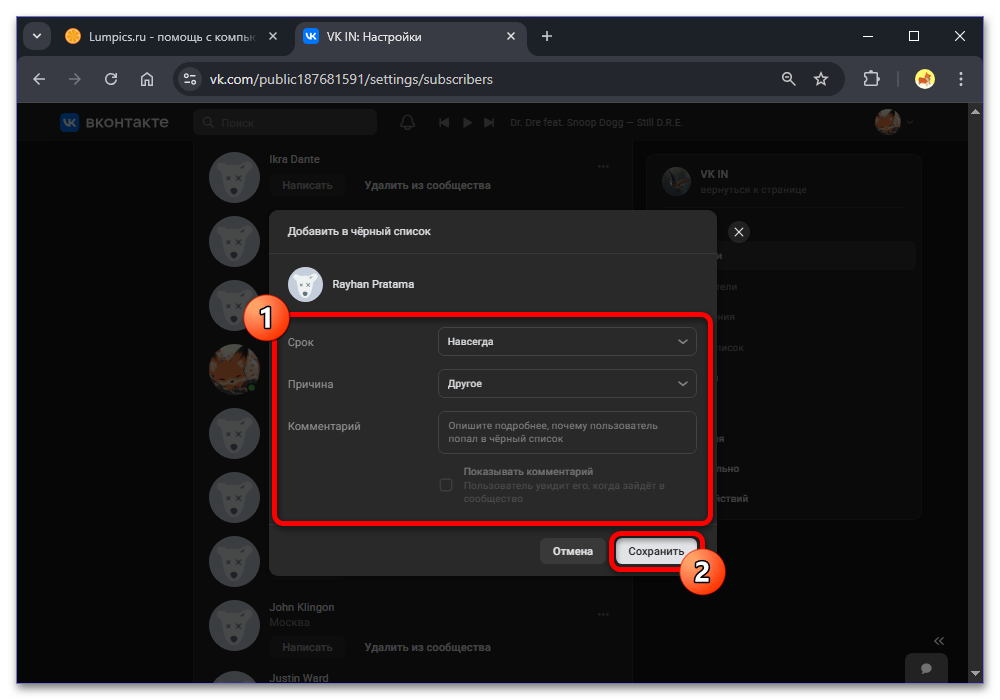Viewport: 1000px width, 700px height.
Task: Close the VK IN: Настройки tab
Action: pyautogui.click(x=511, y=36)
